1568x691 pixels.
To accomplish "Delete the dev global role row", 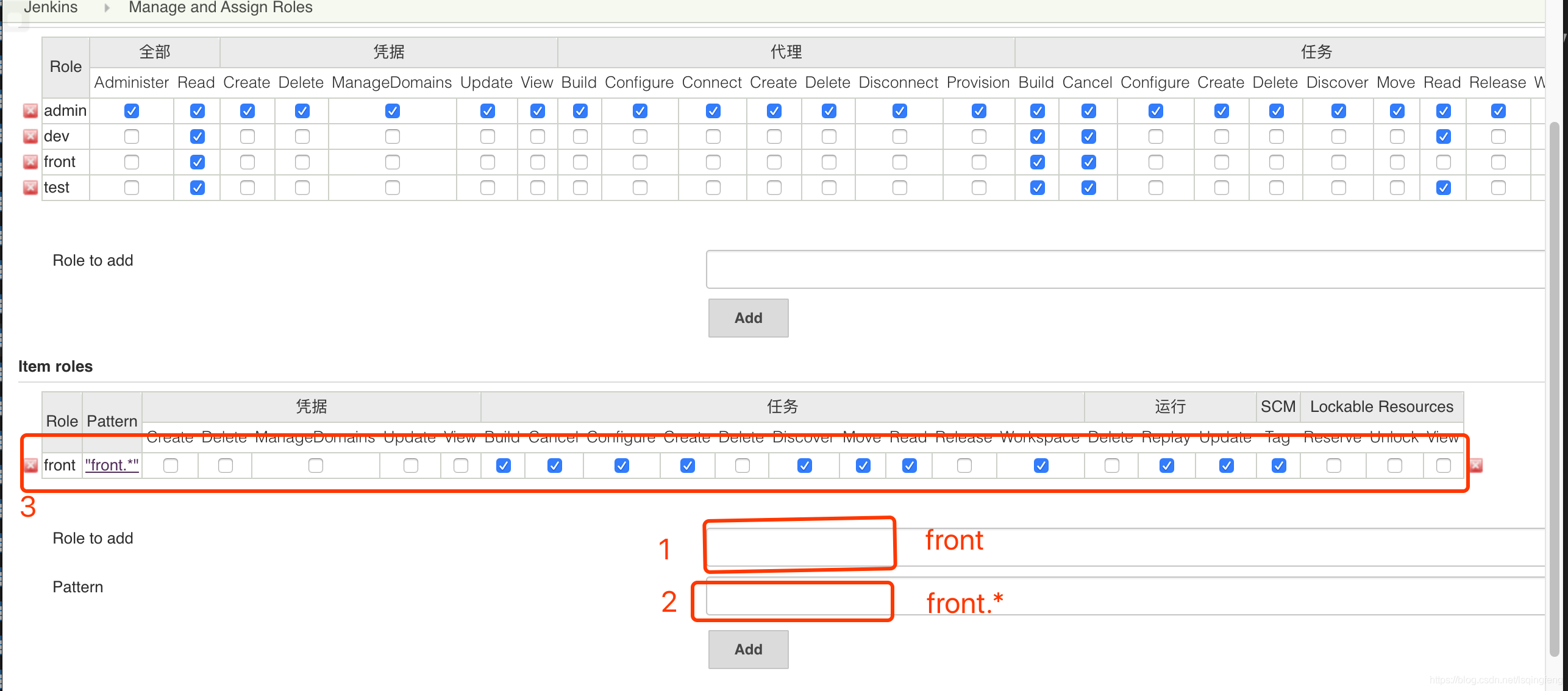I will click(x=30, y=136).
